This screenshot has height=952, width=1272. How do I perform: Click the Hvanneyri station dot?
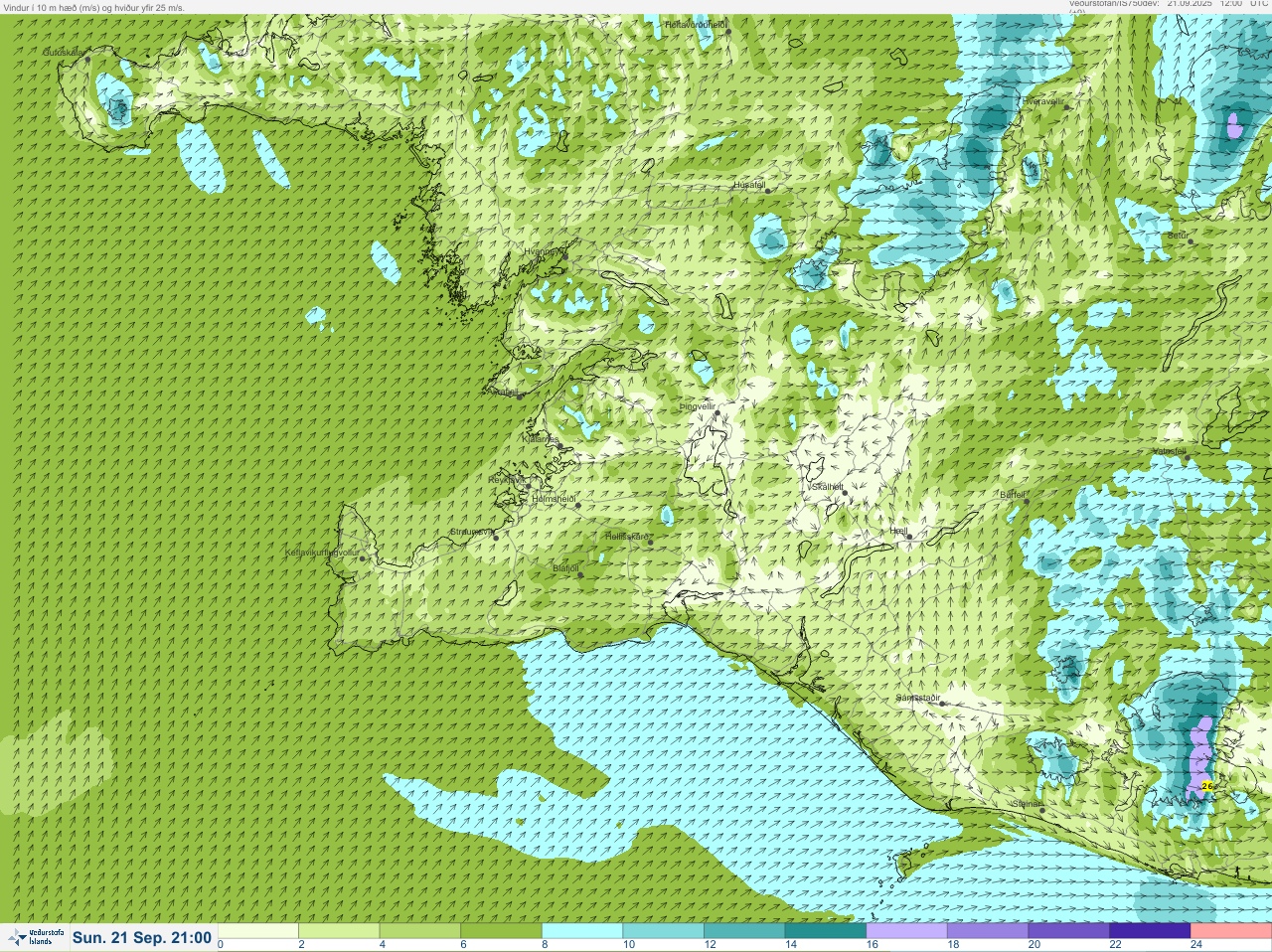[564, 256]
